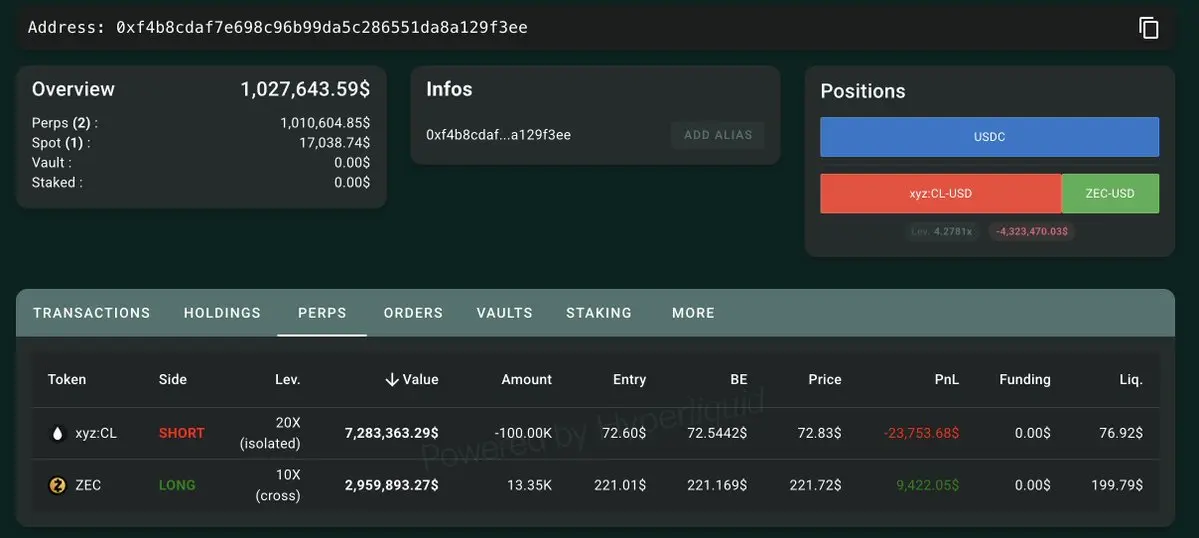Click the Perps (2) overview row label

(65, 123)
